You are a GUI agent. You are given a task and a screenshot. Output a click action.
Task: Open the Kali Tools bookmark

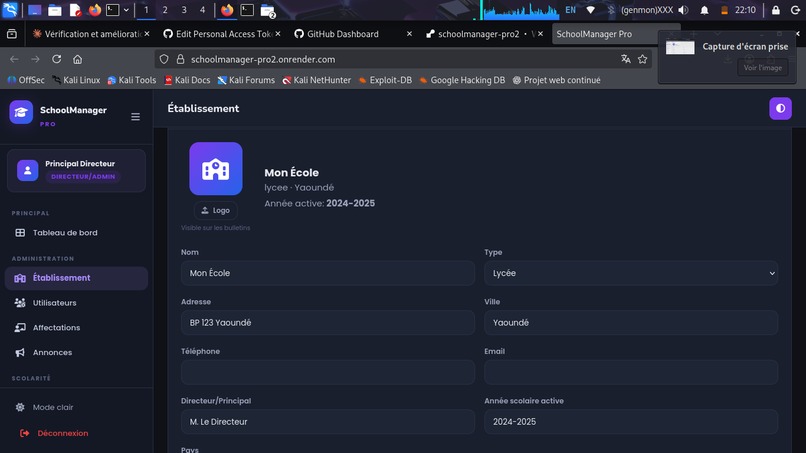pyautogui.click(x=132, y=80)
